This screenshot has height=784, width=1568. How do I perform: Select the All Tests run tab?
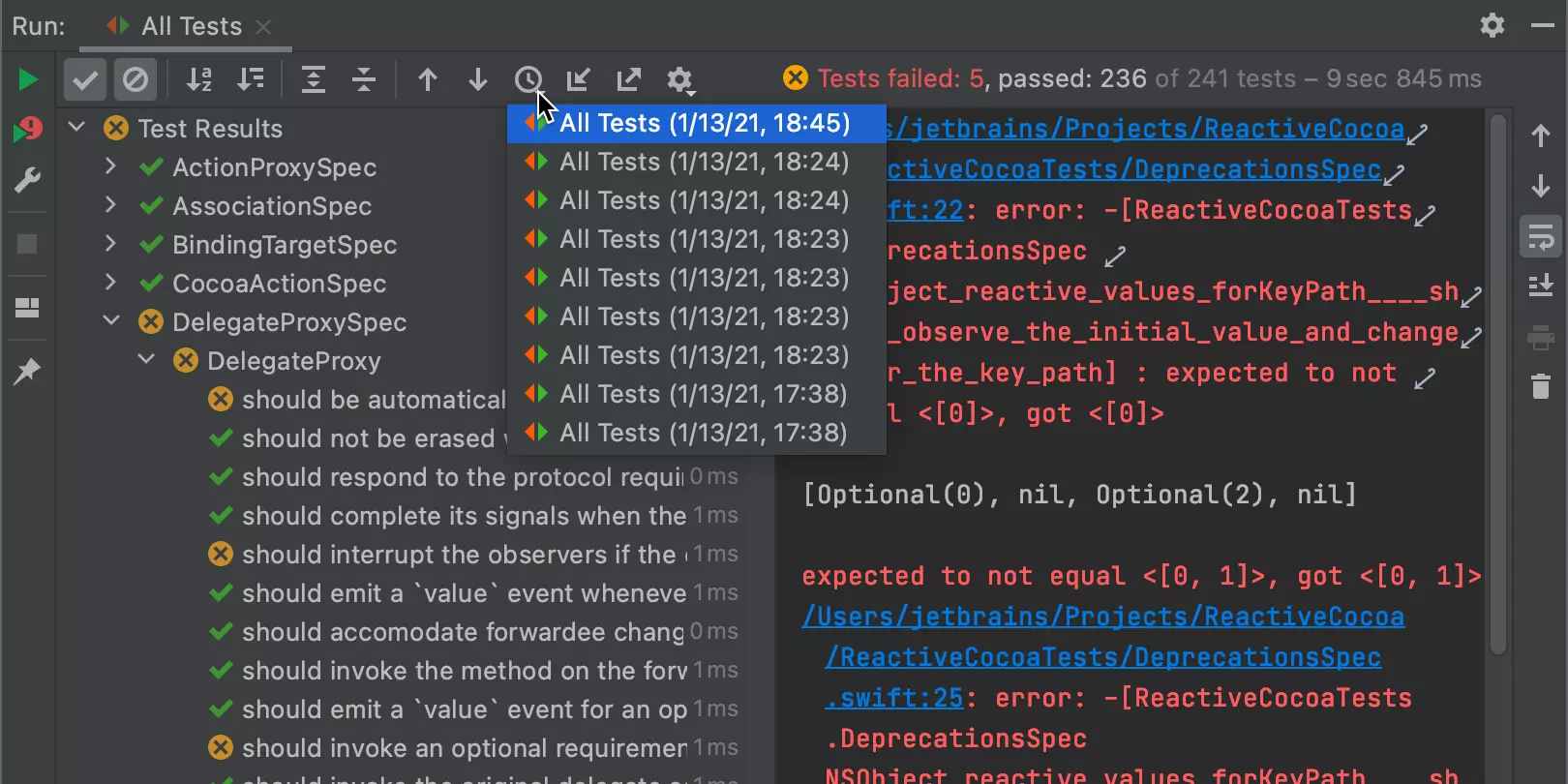click(191, 26)
